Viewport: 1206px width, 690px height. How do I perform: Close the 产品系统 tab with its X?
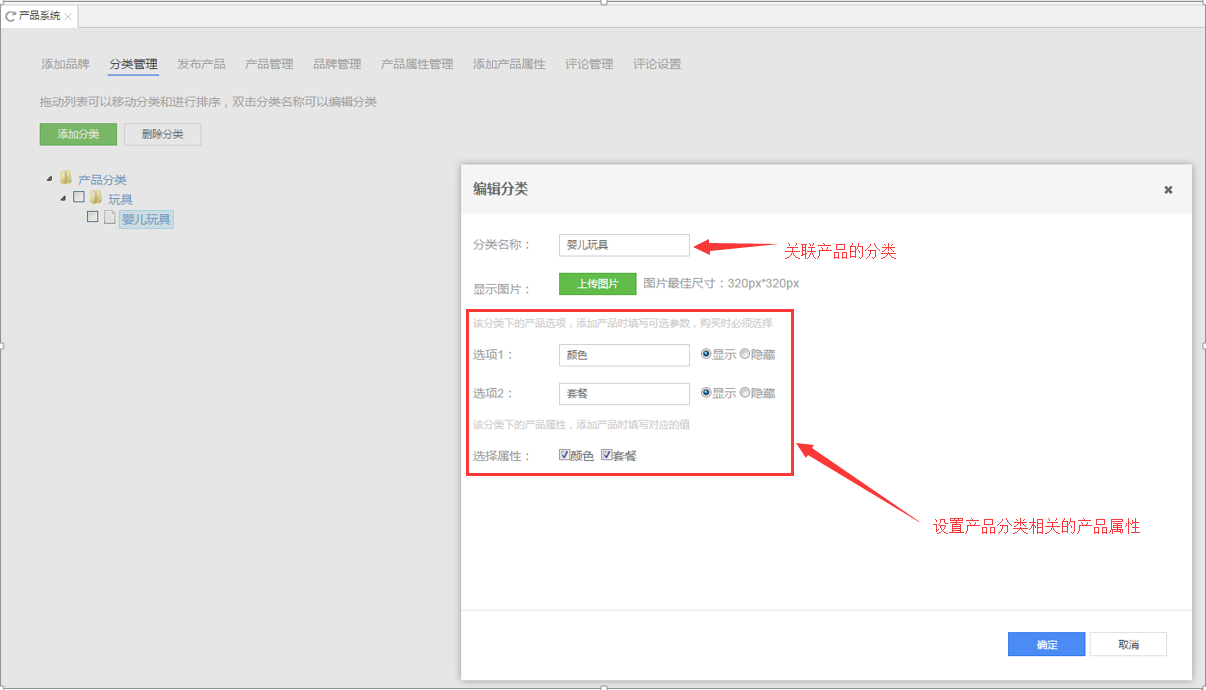pos(68,17)
